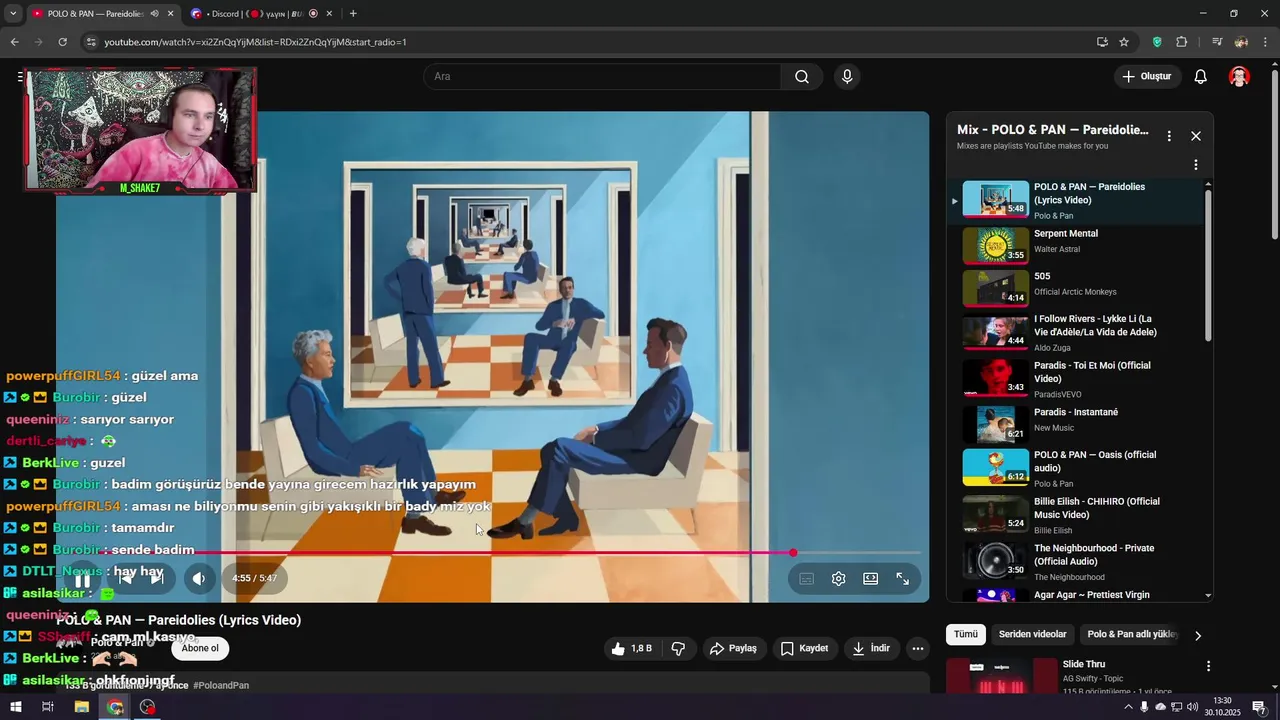Select the Polo & Pan adlı yükleyen chip

(x=1131, y=634)
